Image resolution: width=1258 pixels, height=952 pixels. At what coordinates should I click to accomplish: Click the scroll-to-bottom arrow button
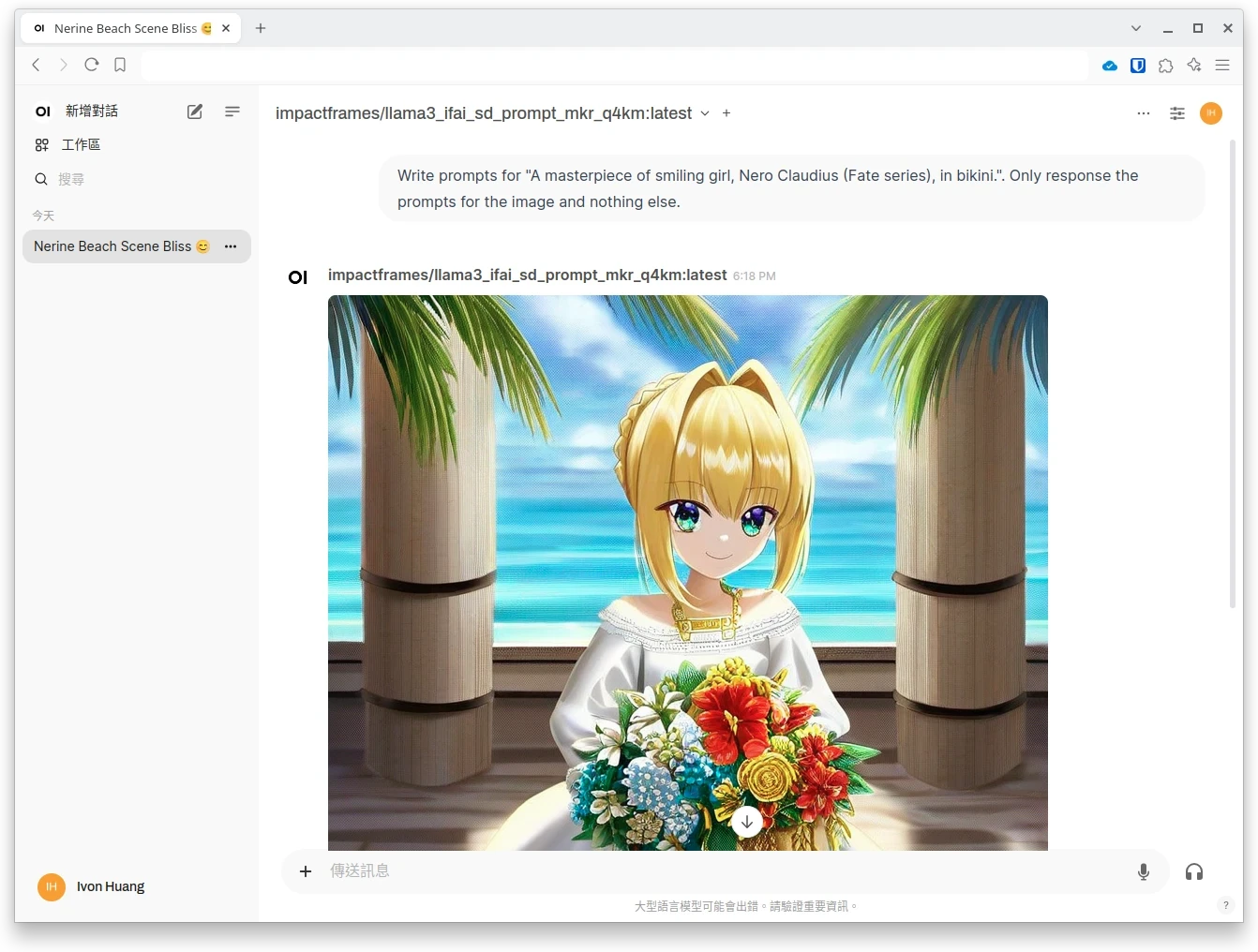[747, 822]
